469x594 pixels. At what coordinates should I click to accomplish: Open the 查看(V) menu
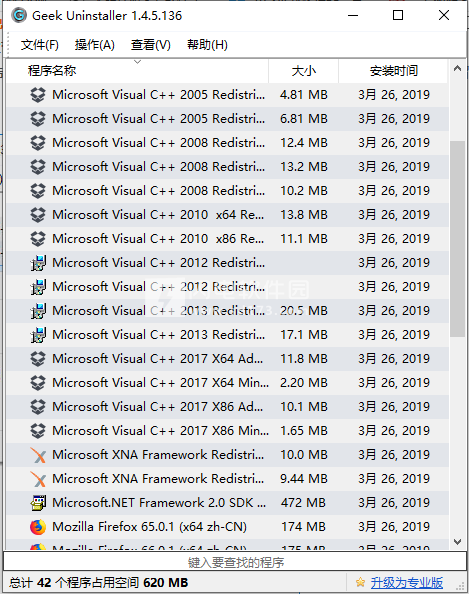[x=151, y=45]
